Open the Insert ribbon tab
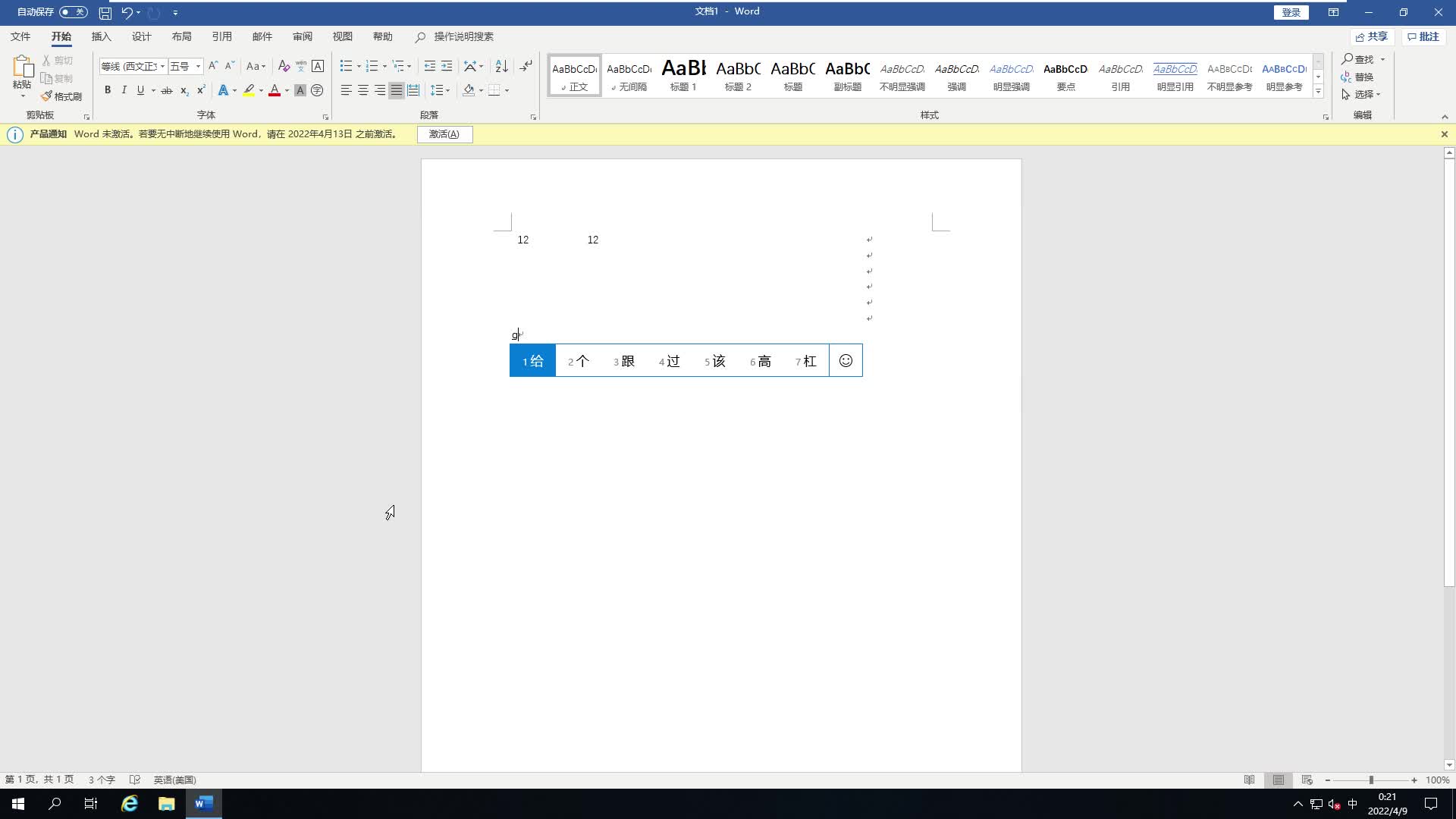The width and height of the screenshot is (1456, 819). [x=101, y=36]
